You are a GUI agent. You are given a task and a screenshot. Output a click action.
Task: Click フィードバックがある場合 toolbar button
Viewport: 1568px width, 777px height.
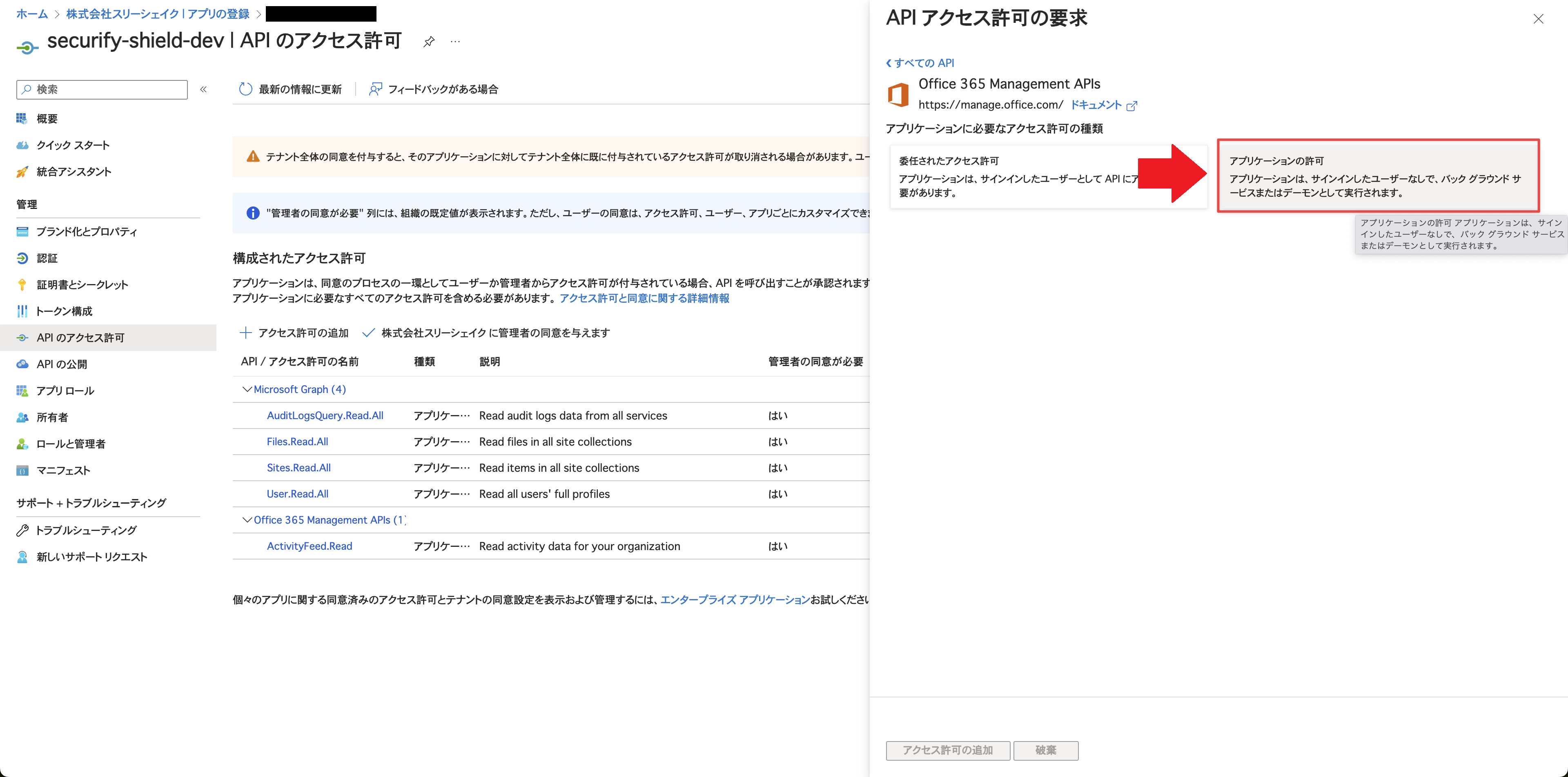[x=433, y=89]
